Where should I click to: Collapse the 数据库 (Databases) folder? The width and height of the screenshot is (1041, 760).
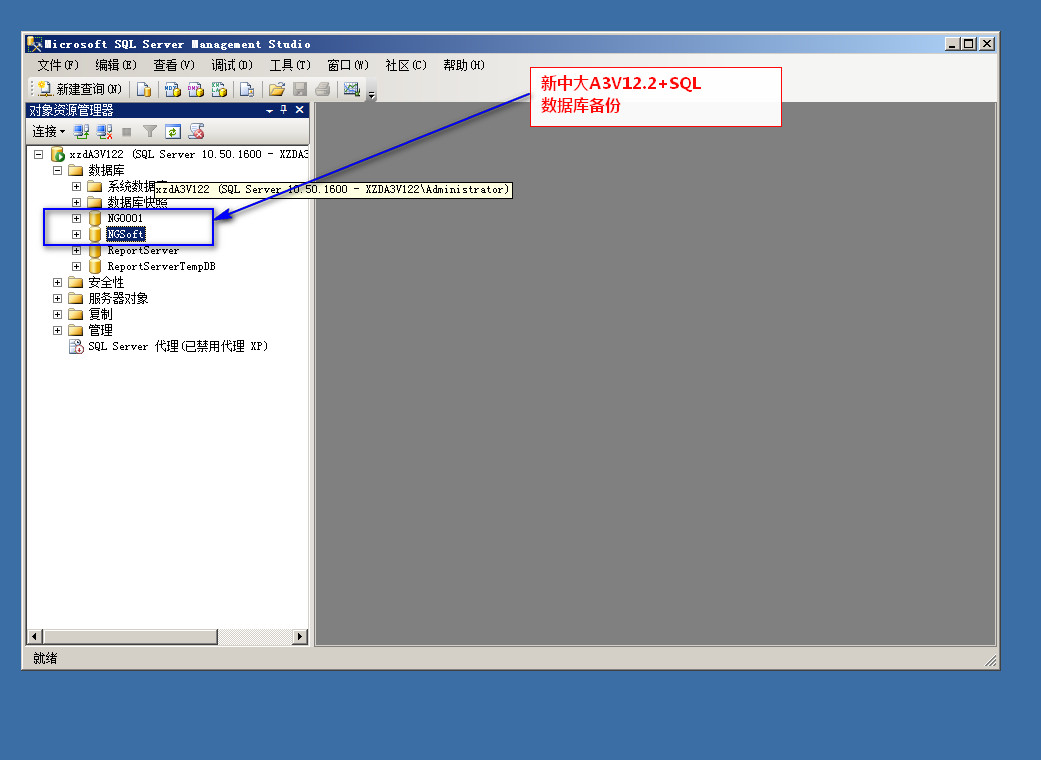point(58,171)
